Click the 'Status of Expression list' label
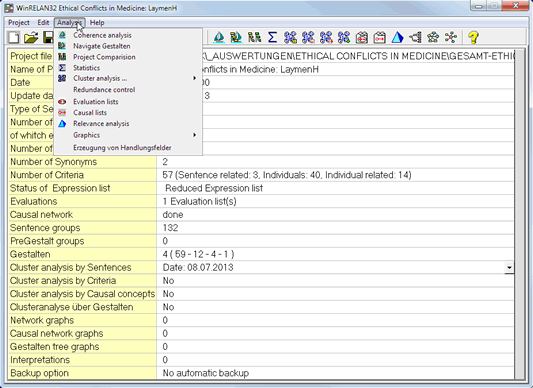The height and width of the screenshot is (388, 533). point(60,188)
